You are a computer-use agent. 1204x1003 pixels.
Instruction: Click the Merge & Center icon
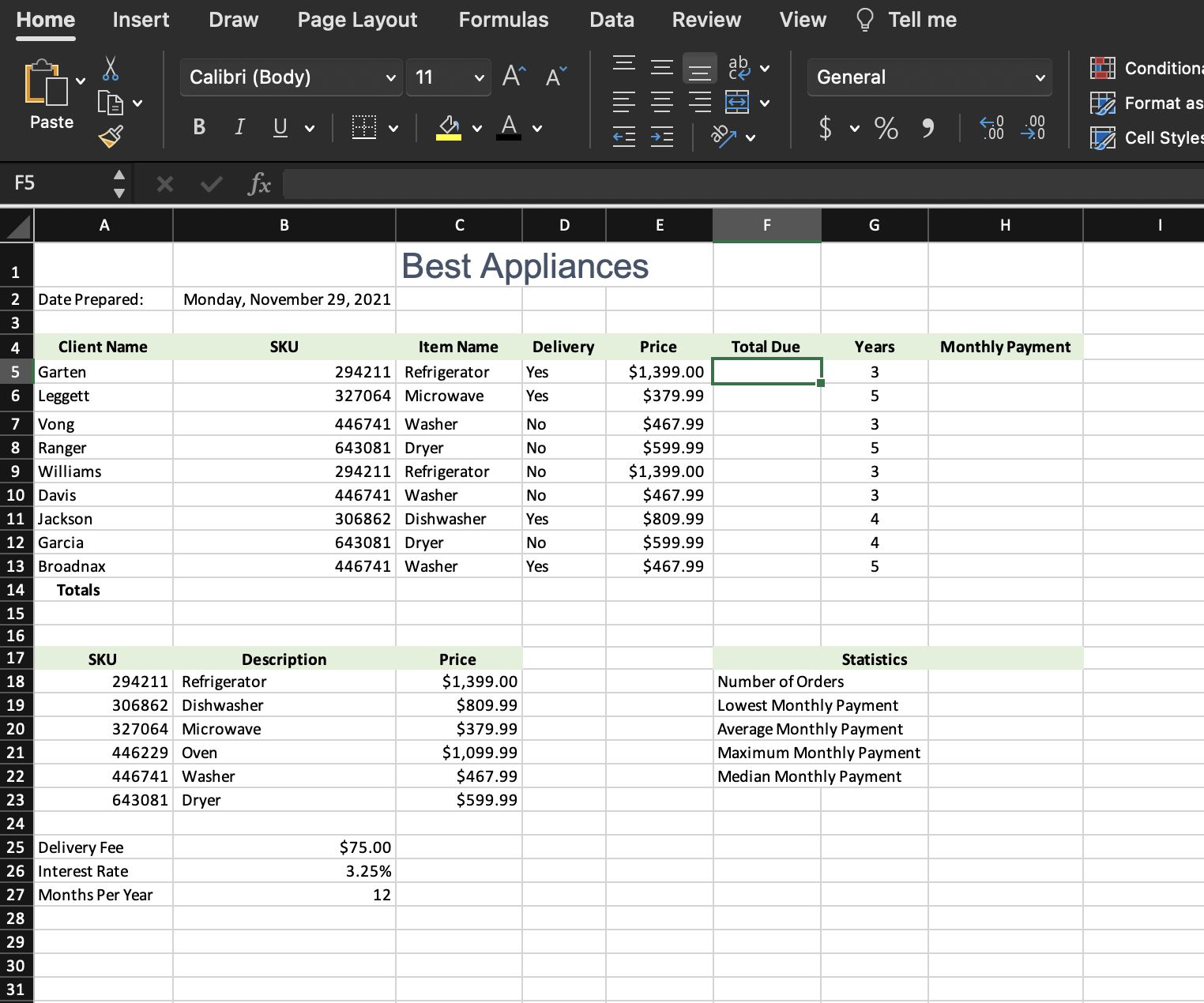737,102
